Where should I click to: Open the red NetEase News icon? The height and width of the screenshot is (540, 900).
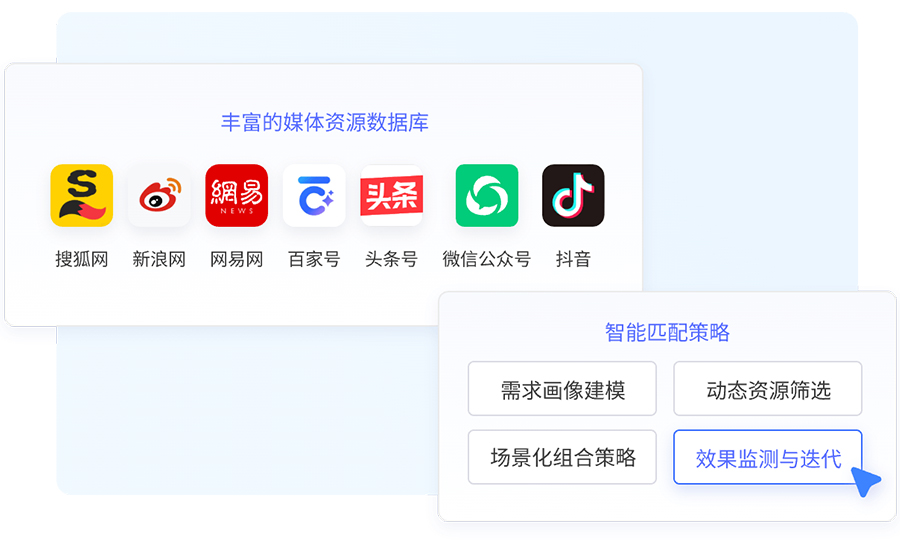(x=236, y=196)
